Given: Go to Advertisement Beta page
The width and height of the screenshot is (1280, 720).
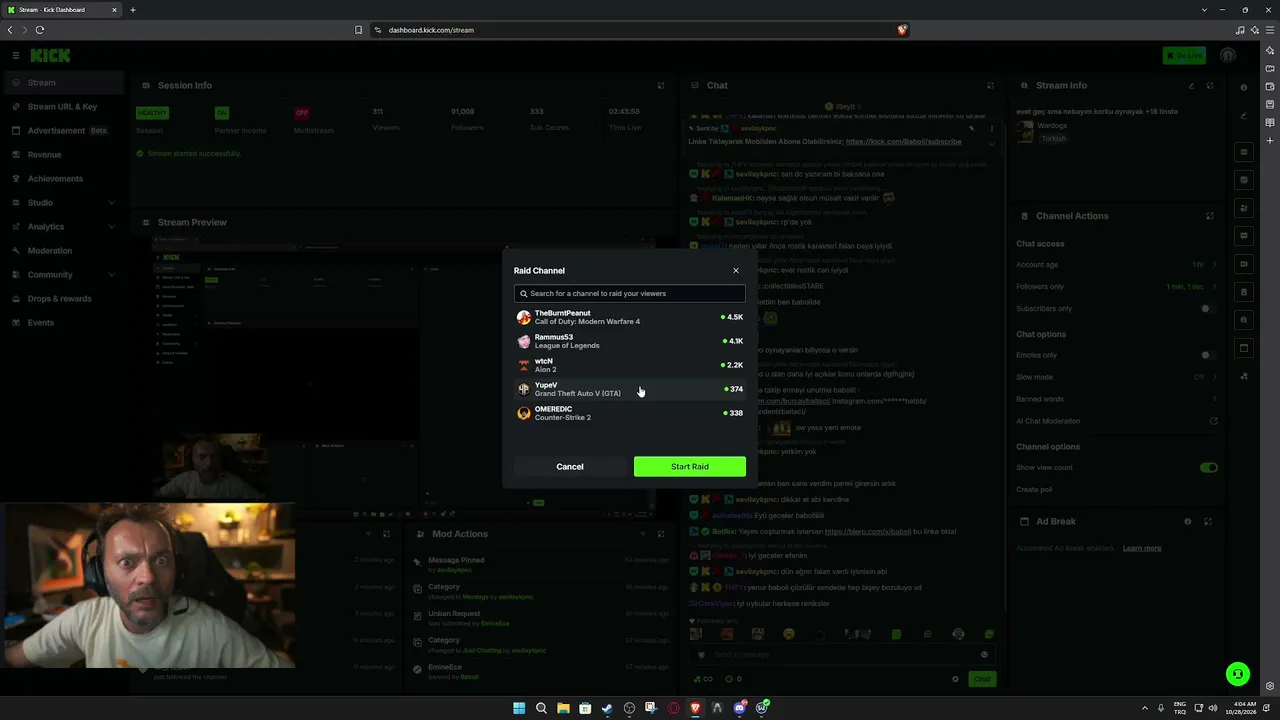Looking at the screenshot, I should pos(62,131).
